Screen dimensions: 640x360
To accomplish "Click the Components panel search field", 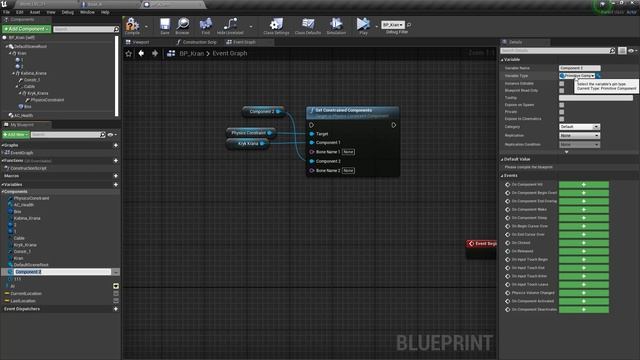I will tap(83, 29).
